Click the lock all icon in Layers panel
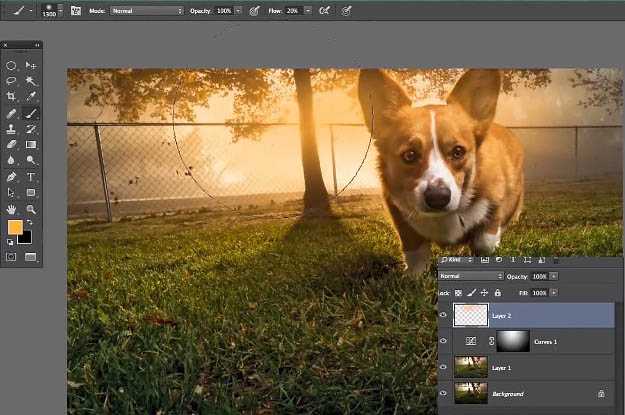Viewport: 625px width, 415px height. tap(497, 293)
